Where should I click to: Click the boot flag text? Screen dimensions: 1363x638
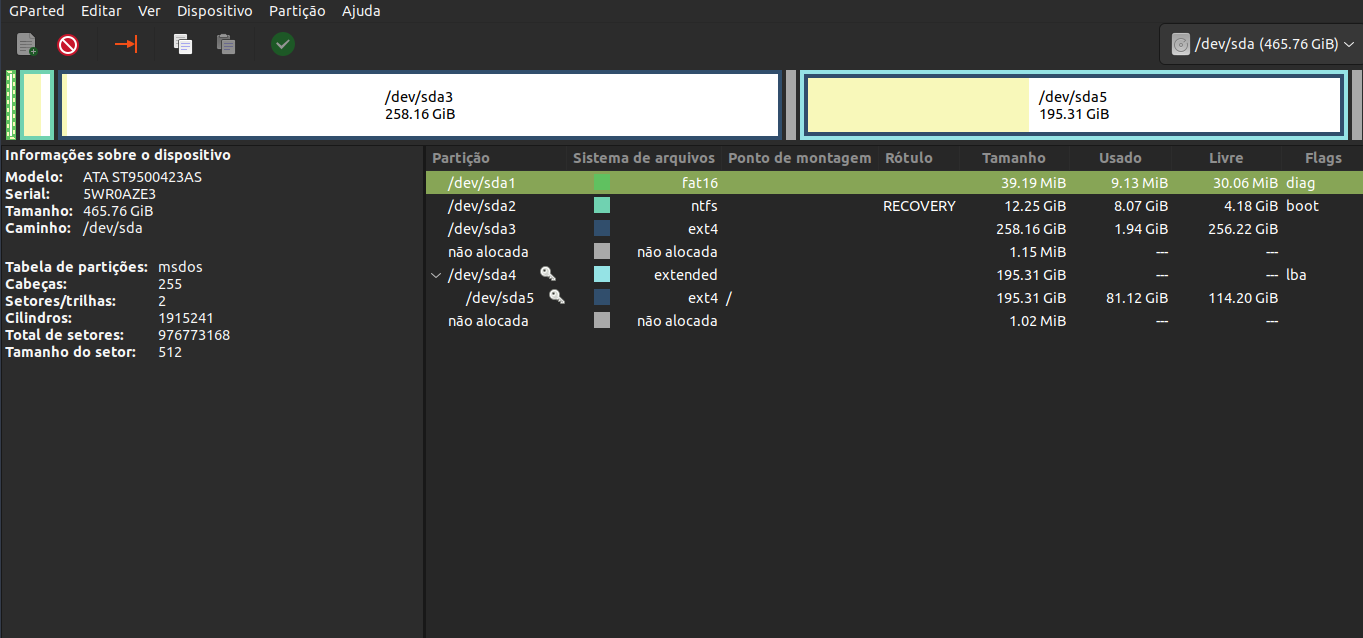1302,206
